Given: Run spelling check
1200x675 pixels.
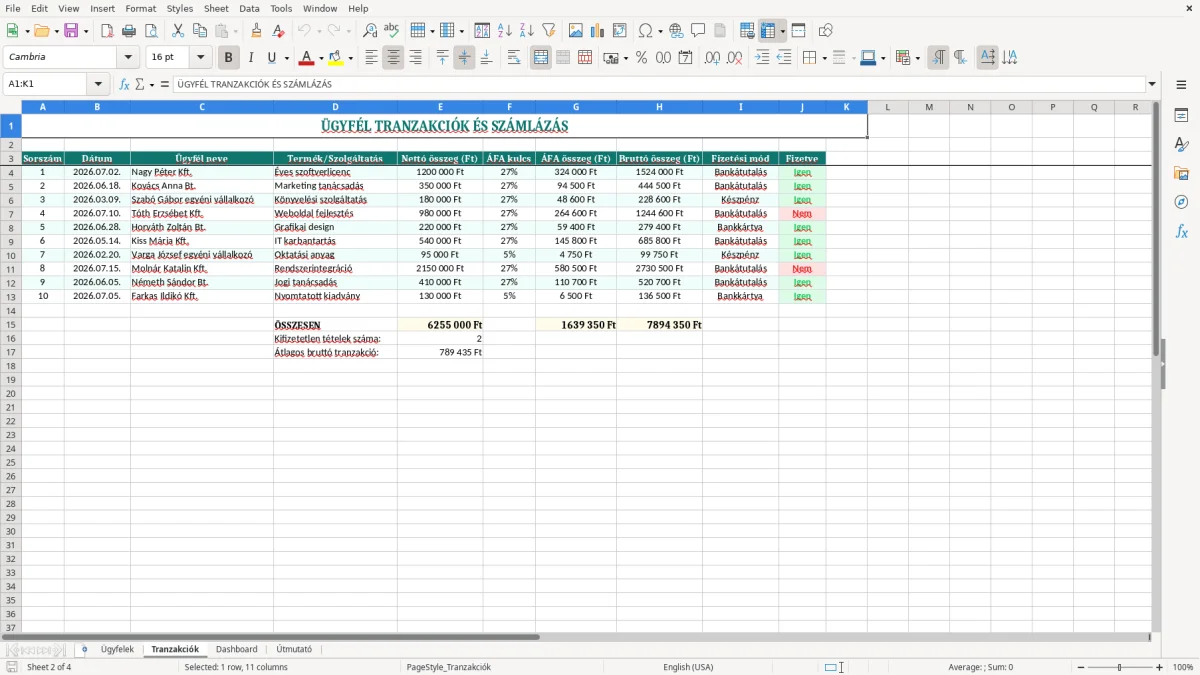Looking at the screenshot, I should (392, 31).
